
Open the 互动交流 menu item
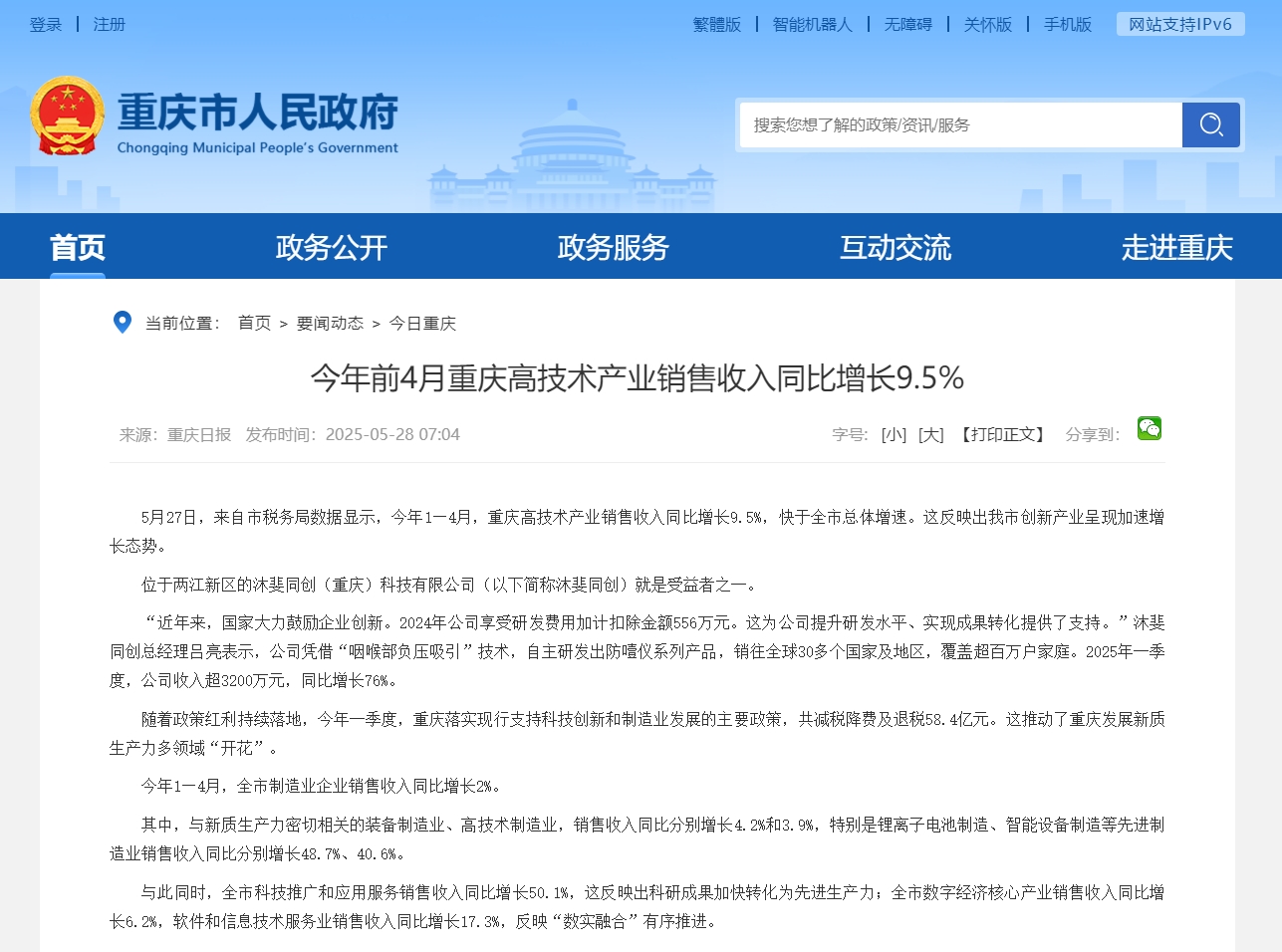[x=895, y=247]
